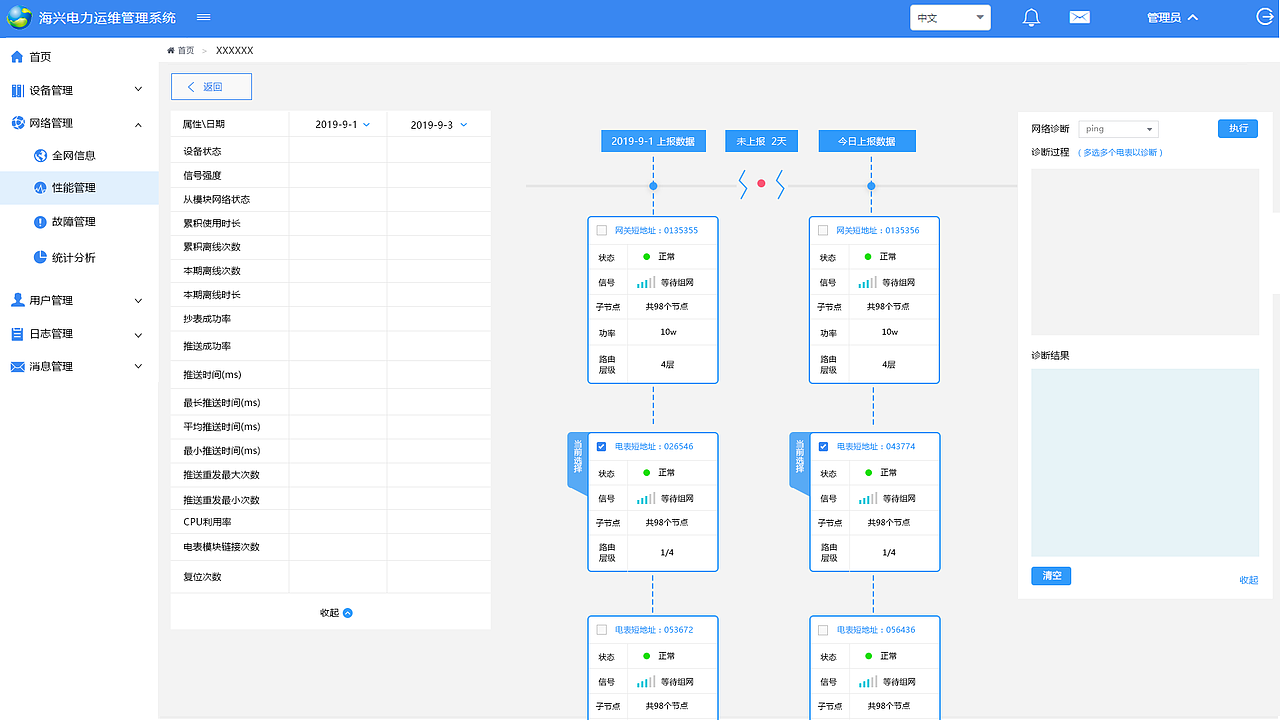Click the globe logo of the system
The image size is (1280, 720).
pyautogui.click(x=19, y=17)
